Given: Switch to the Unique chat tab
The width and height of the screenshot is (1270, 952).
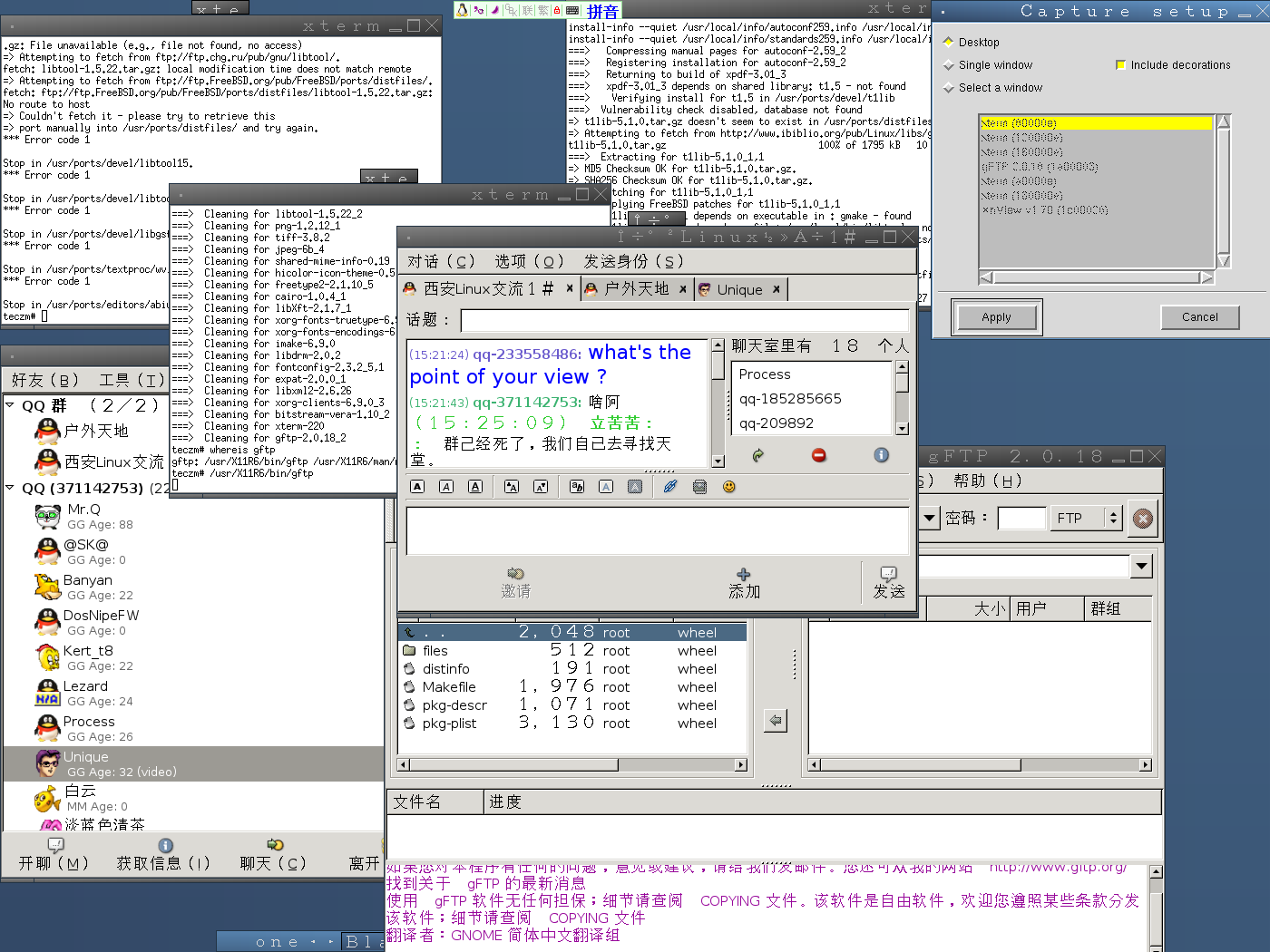Looking at the screenshot, I should 739,289.
